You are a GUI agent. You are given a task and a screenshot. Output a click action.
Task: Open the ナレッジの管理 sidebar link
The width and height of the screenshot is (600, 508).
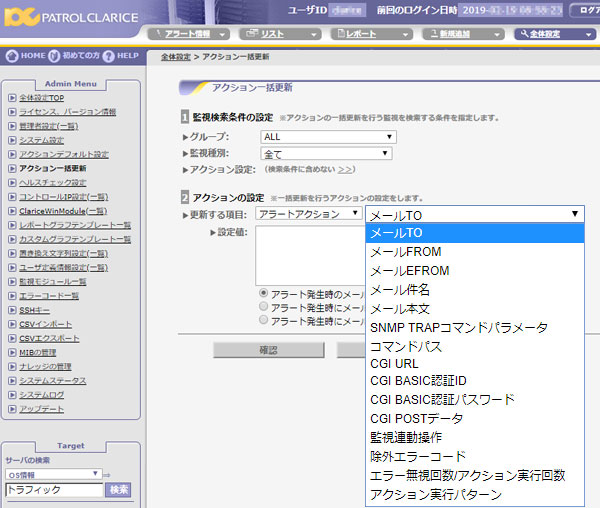[45, 367]
